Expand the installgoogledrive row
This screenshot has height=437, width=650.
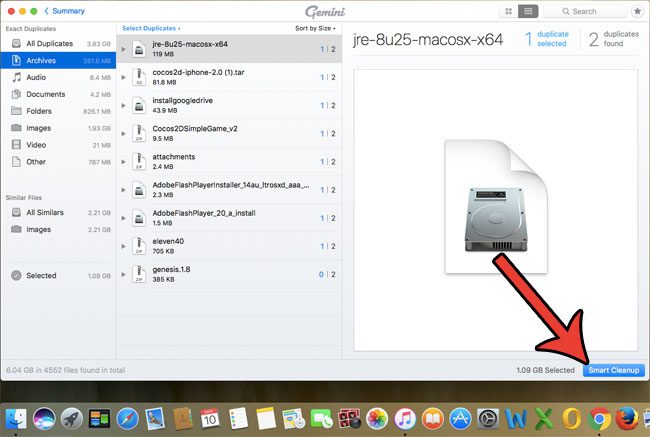(x=124, y=106)
